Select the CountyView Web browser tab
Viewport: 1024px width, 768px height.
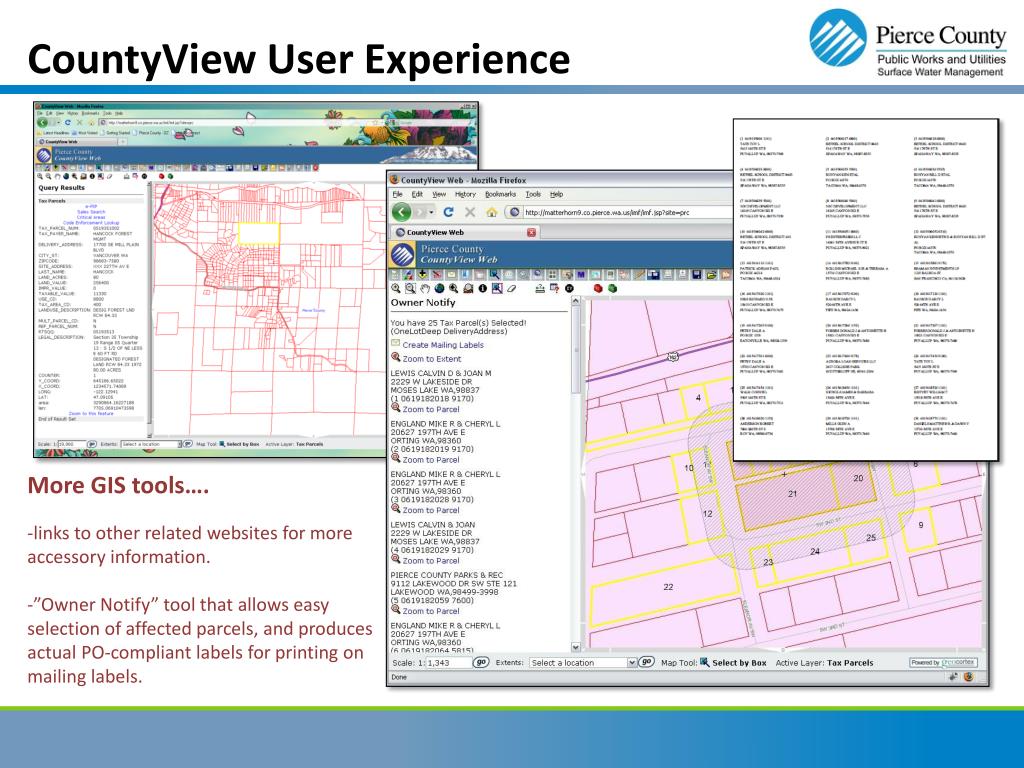tap(466, 232)
